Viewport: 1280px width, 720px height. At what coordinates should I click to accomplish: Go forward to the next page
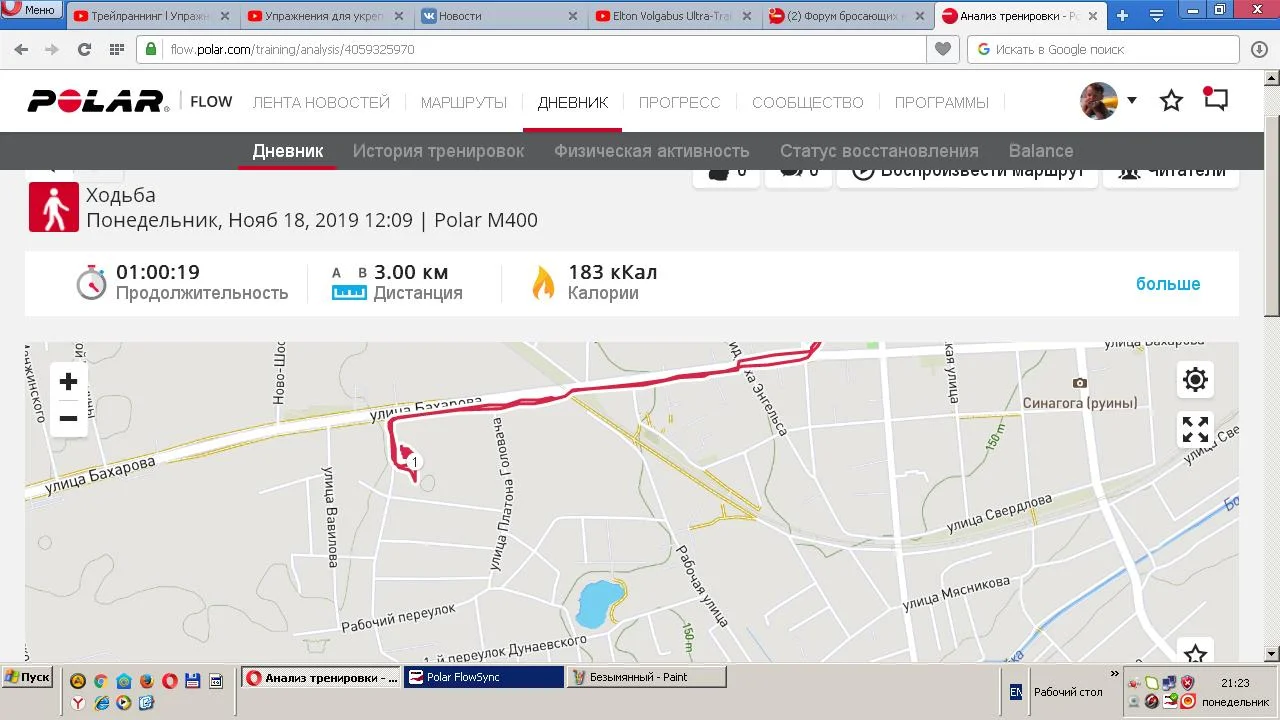pos(52,49)
